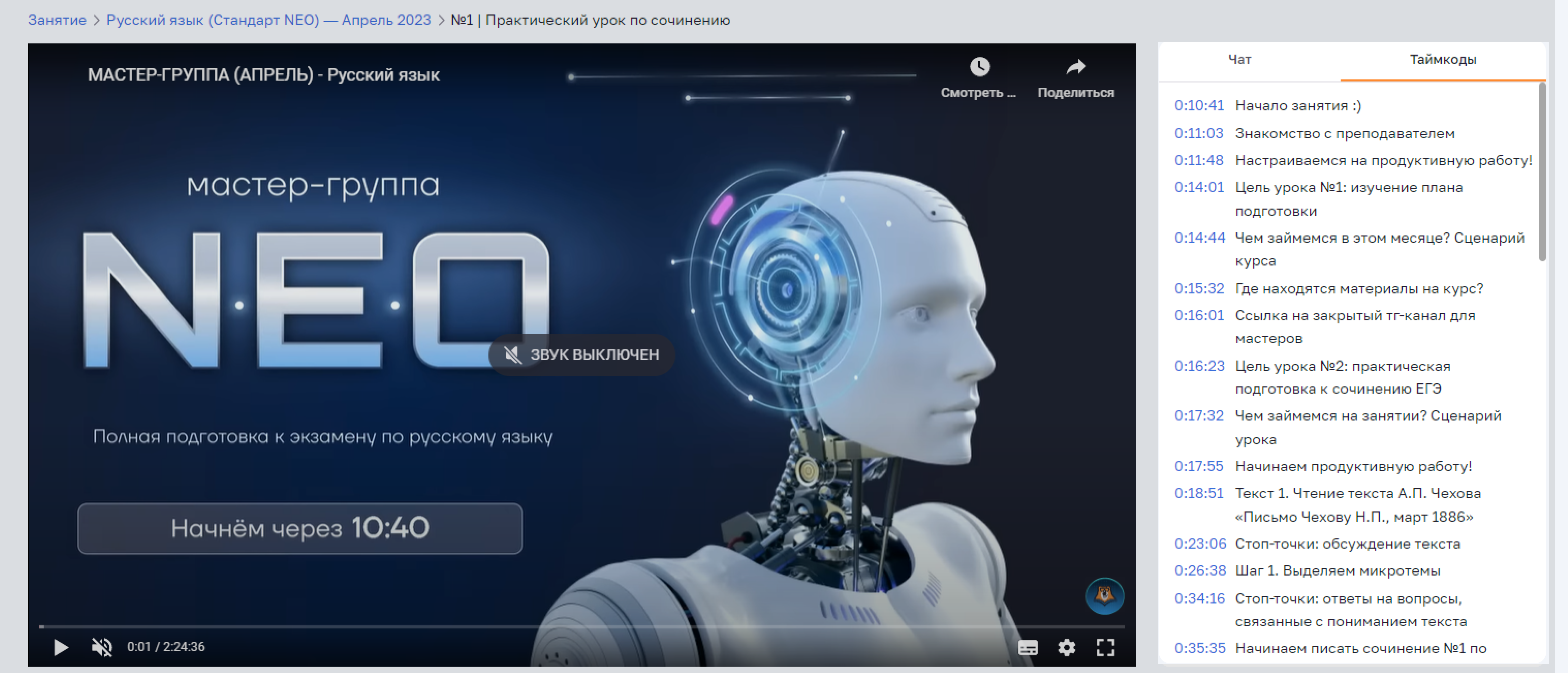1568x673 pixels.
Task: Jump to timecode 0:26:38
Action: pyautogui.click(x=1200, y=571)
